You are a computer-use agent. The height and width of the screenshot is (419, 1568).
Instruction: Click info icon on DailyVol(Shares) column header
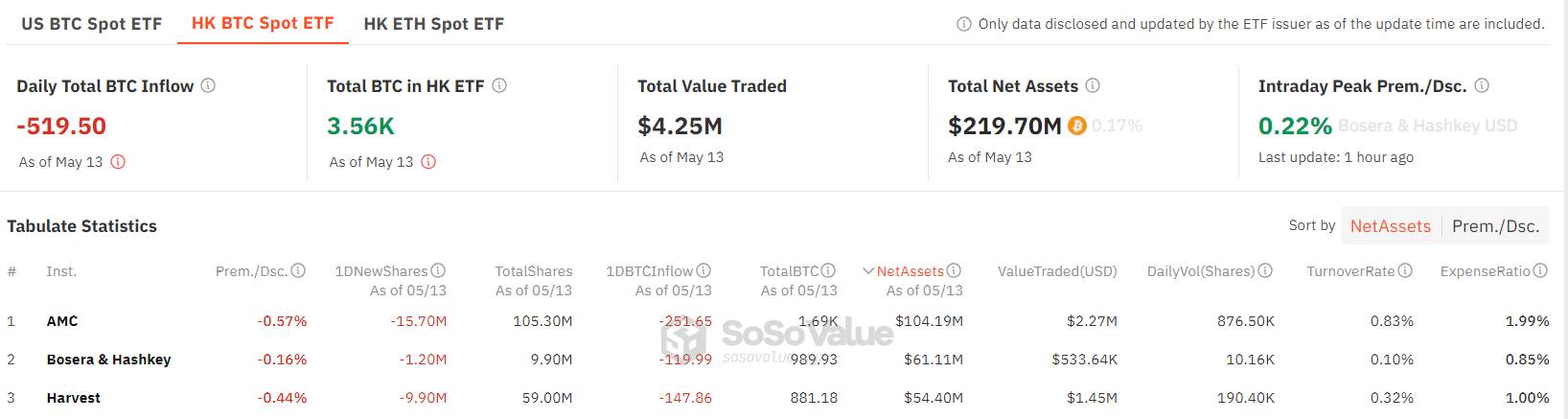1266,271
